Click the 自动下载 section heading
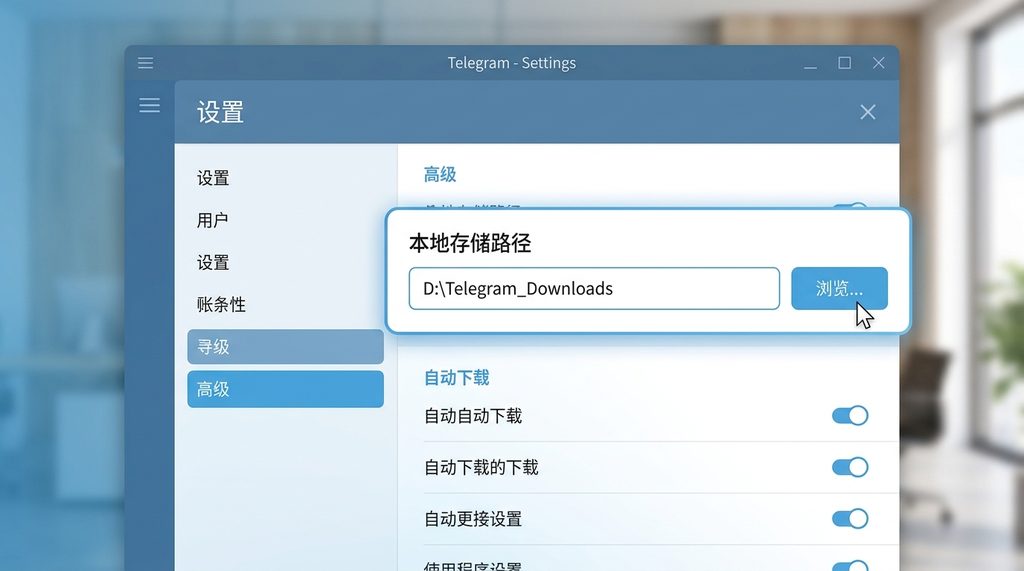 click(x=456, y=378)
